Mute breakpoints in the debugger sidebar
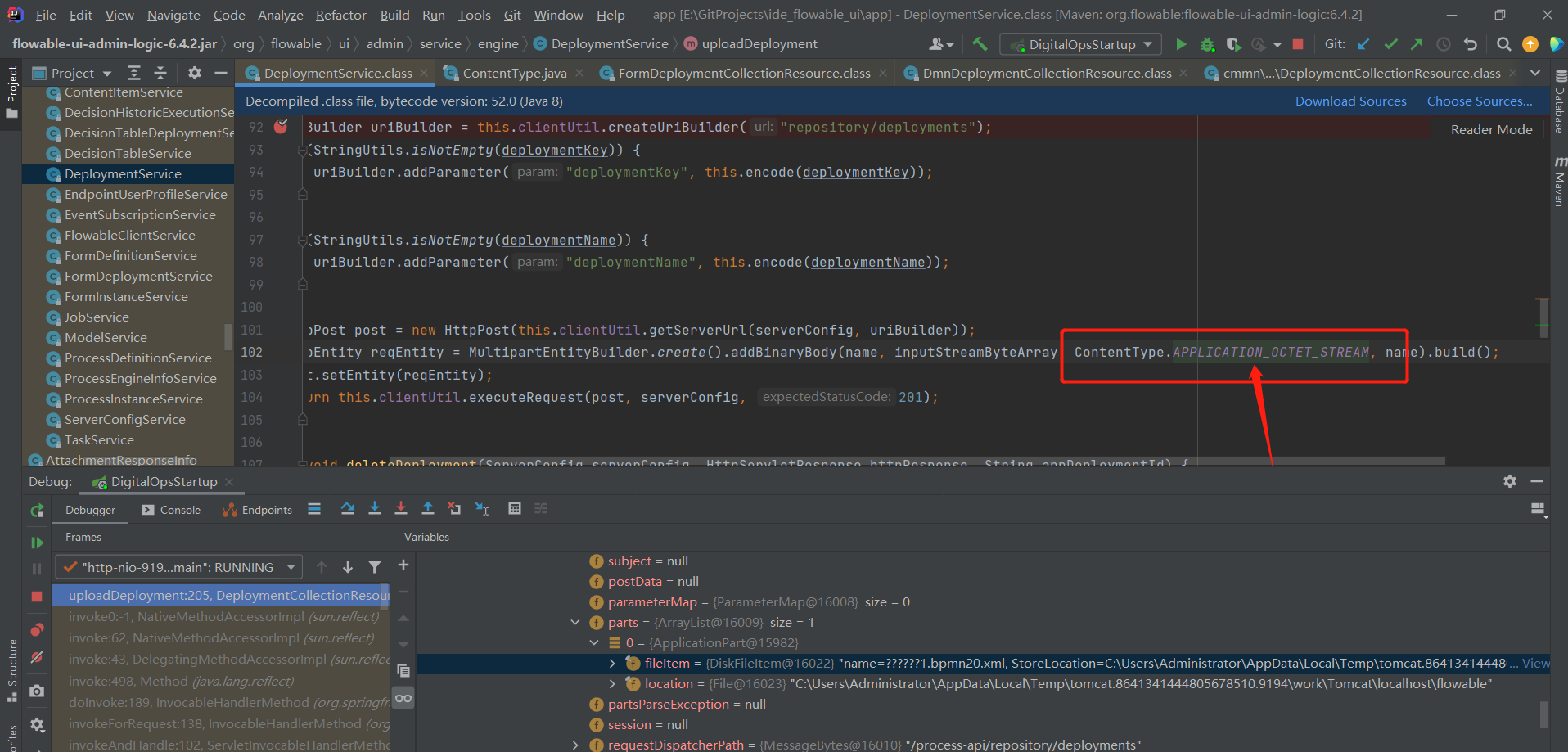This screenshot has height=752, width=1568. click(37, 658)
